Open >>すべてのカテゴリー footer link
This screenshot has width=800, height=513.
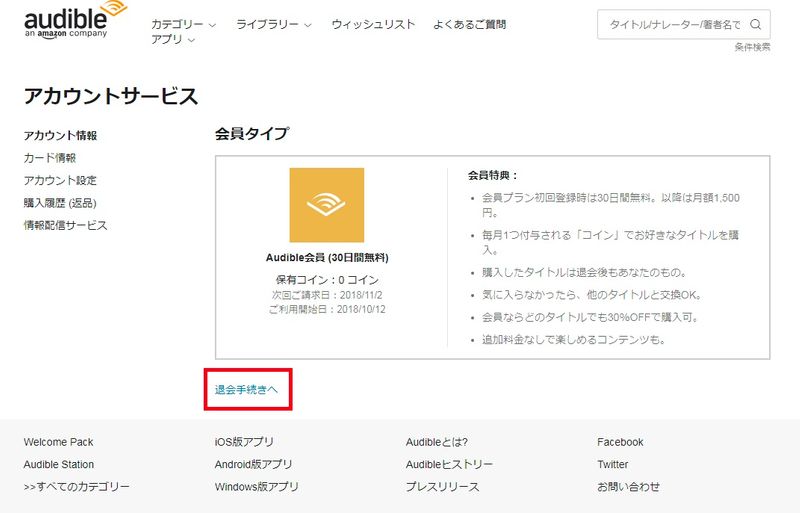[x=77, y=487]
